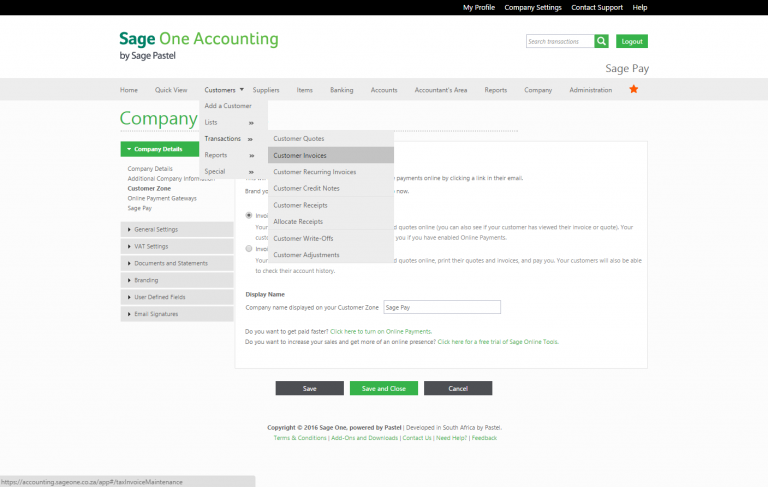This screenshot has width=768, height=487.
Task: Open Need Help? footer link
Action: tap(452, 438)
